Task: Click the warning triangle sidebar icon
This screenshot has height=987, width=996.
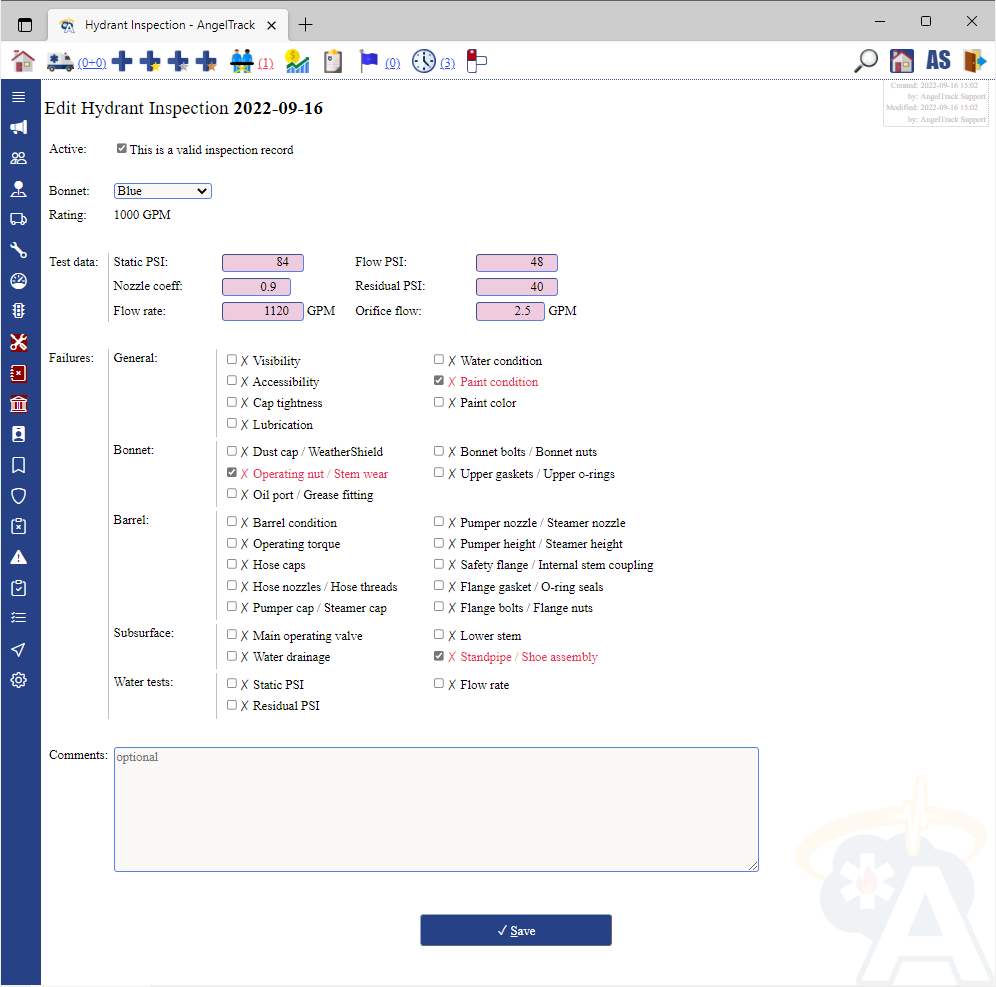Action: point(18,557)
